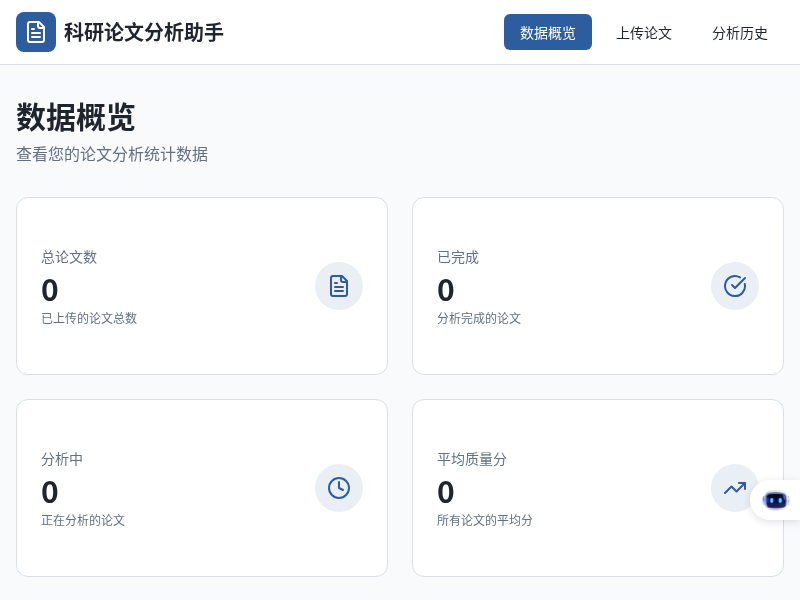Click the 0 value under 已完成
800x600 pixels.
446,290
